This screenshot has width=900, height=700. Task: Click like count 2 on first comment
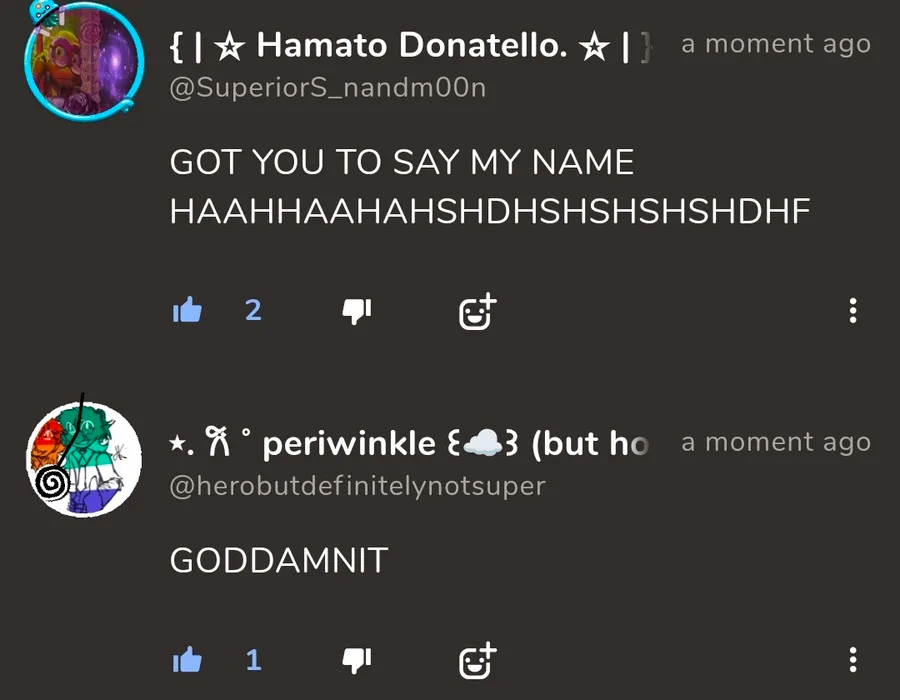click(x=253, y=310)
